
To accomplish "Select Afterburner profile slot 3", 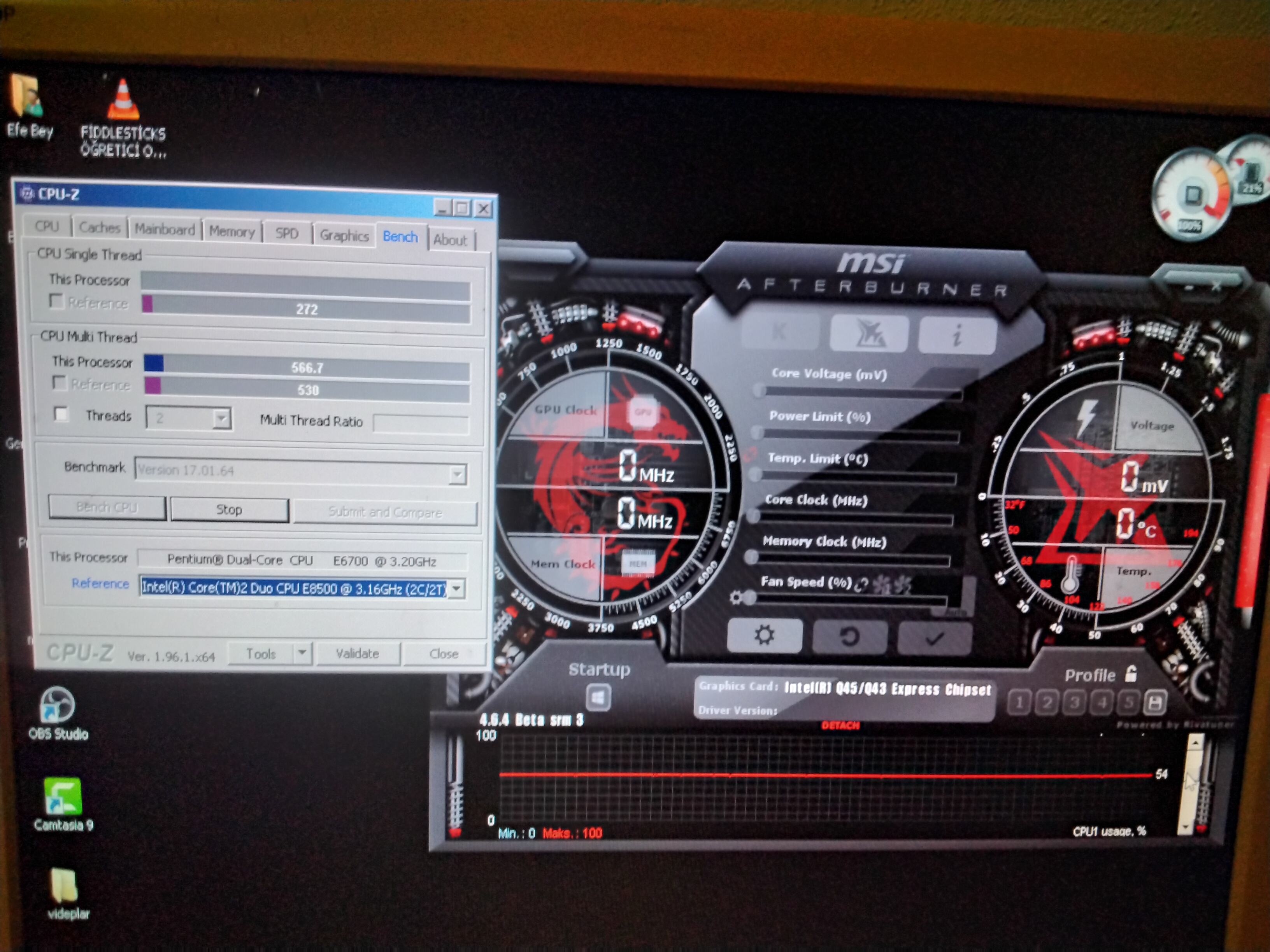I will point(1074,702).
